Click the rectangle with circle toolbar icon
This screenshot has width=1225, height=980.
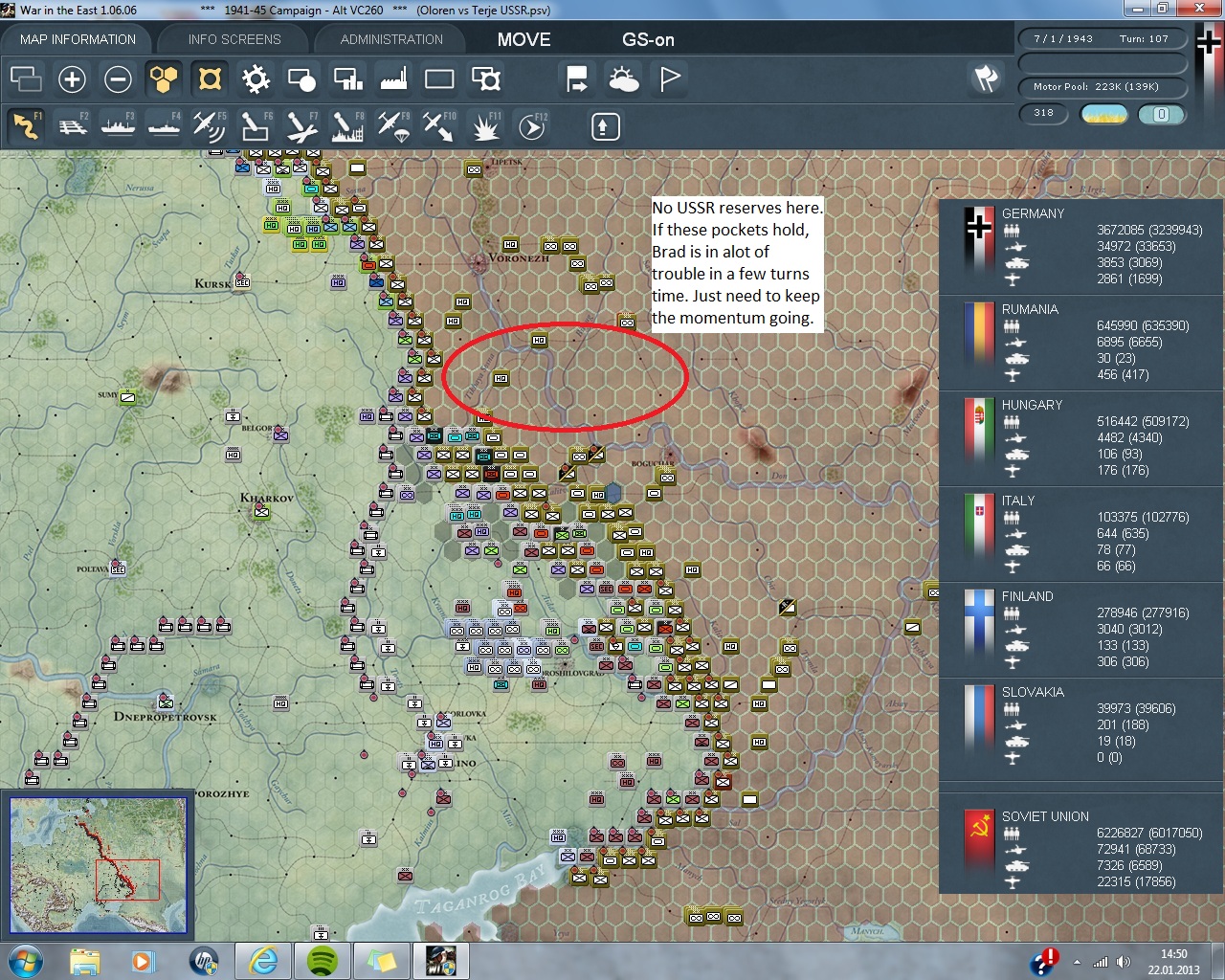pyautogui.click(x=301, y=79)
